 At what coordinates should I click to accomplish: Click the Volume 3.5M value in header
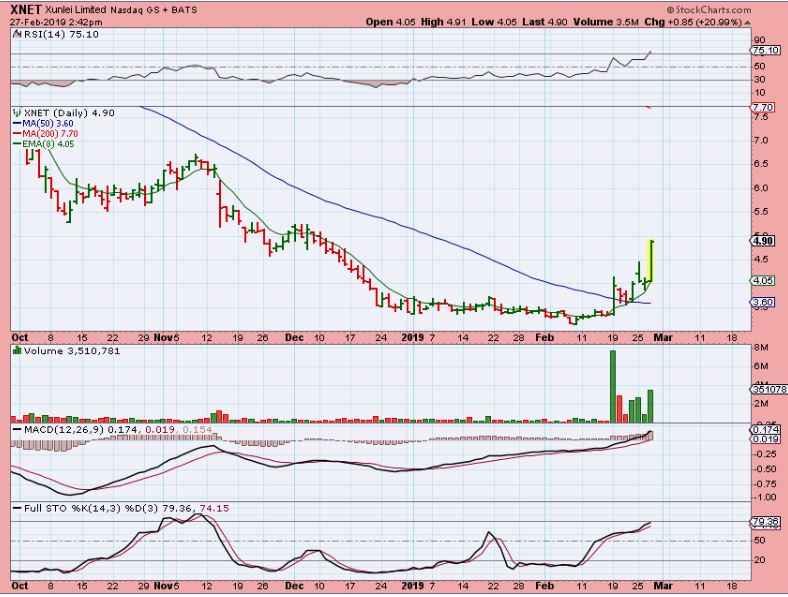point(606,22)
